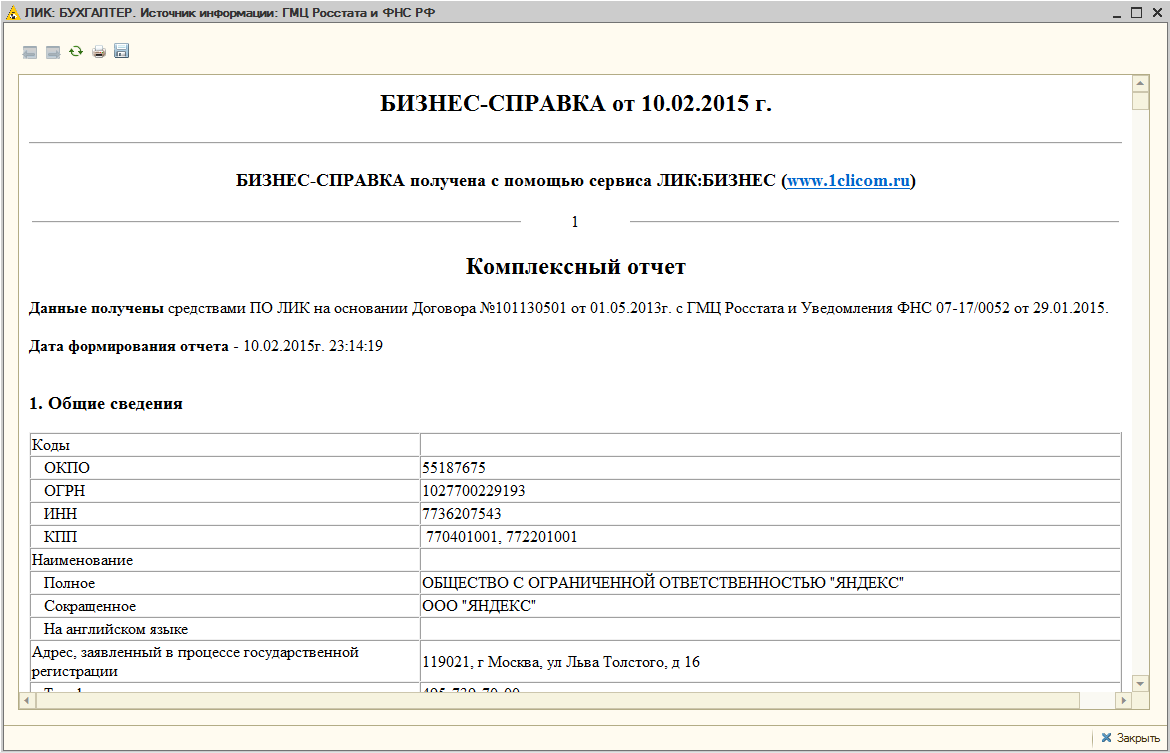Open the www.1clicom.ru link
The width and height of the screenshot is (1170, 753).
848,181
